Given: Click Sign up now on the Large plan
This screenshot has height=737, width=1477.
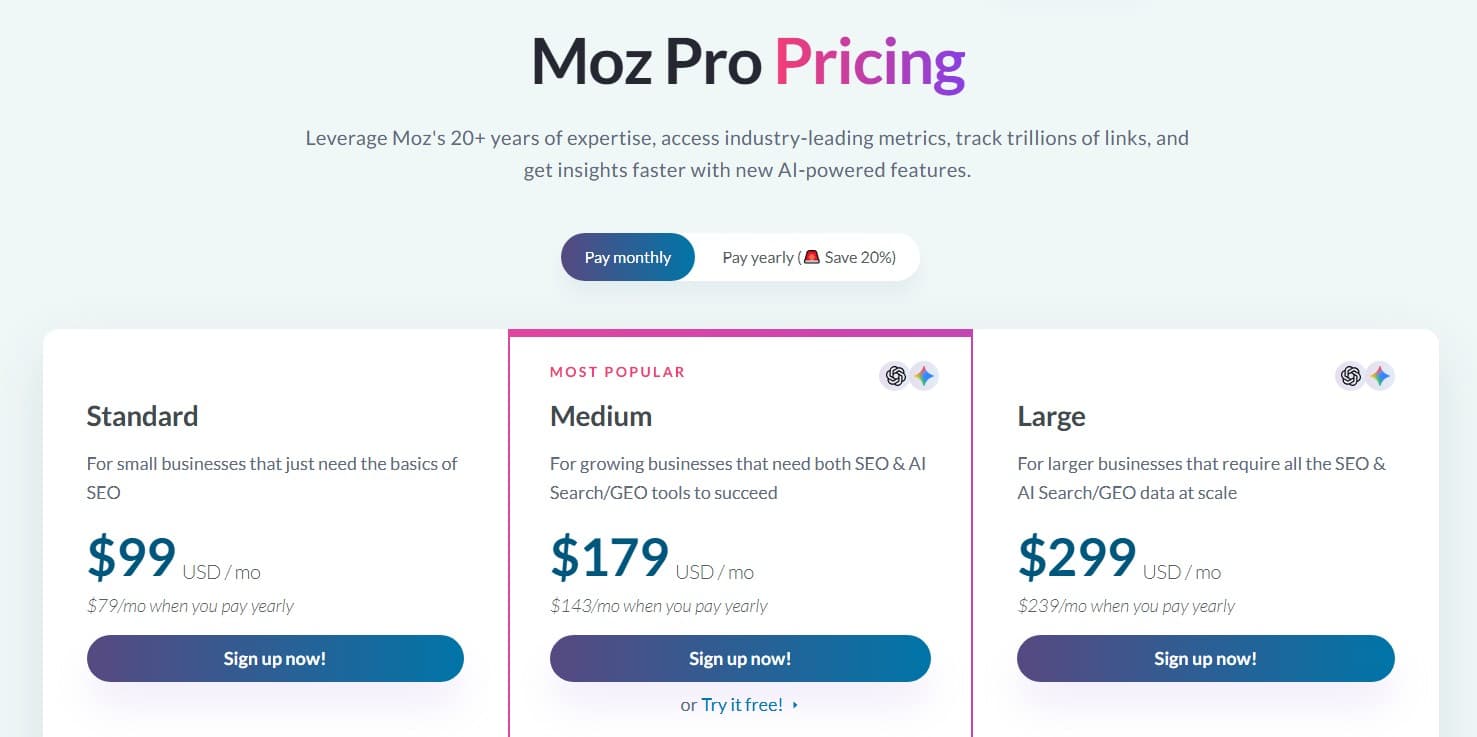Looking at the screenshot, I should coord(1205,658).
